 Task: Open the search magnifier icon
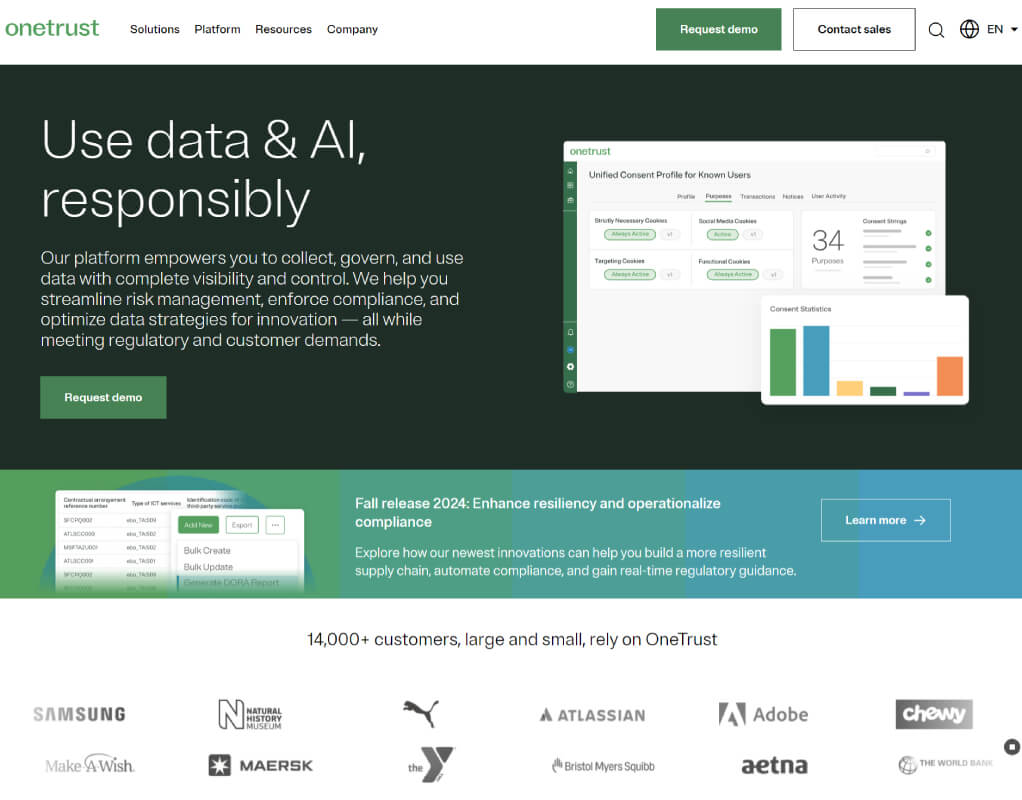[x=936, y=30]
